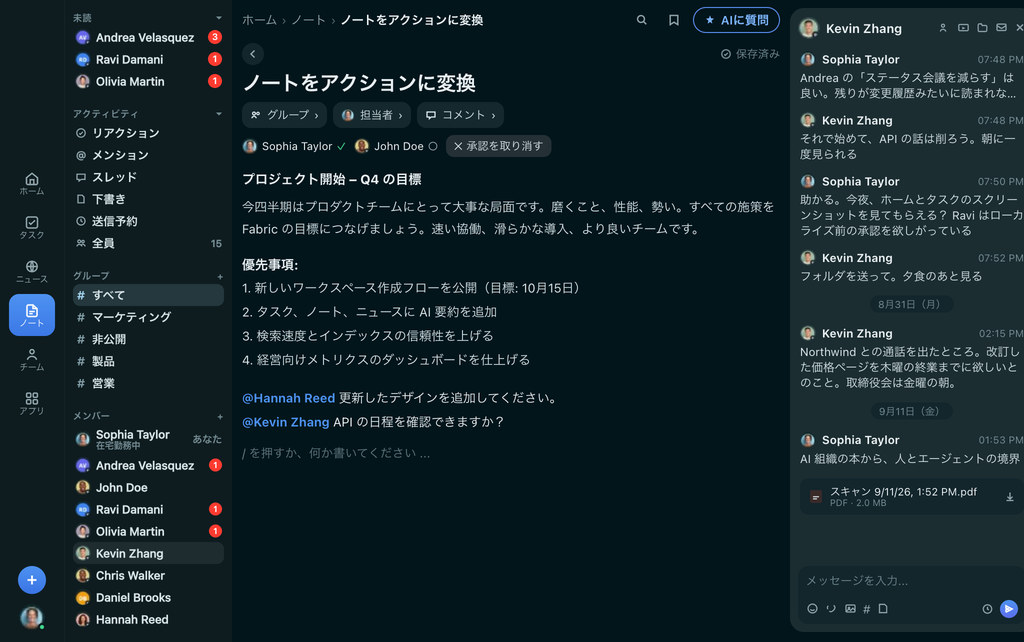Screen dimensions: 1024x642
Task: Send the message with blue send button
Action: (x=1008, y=609)
